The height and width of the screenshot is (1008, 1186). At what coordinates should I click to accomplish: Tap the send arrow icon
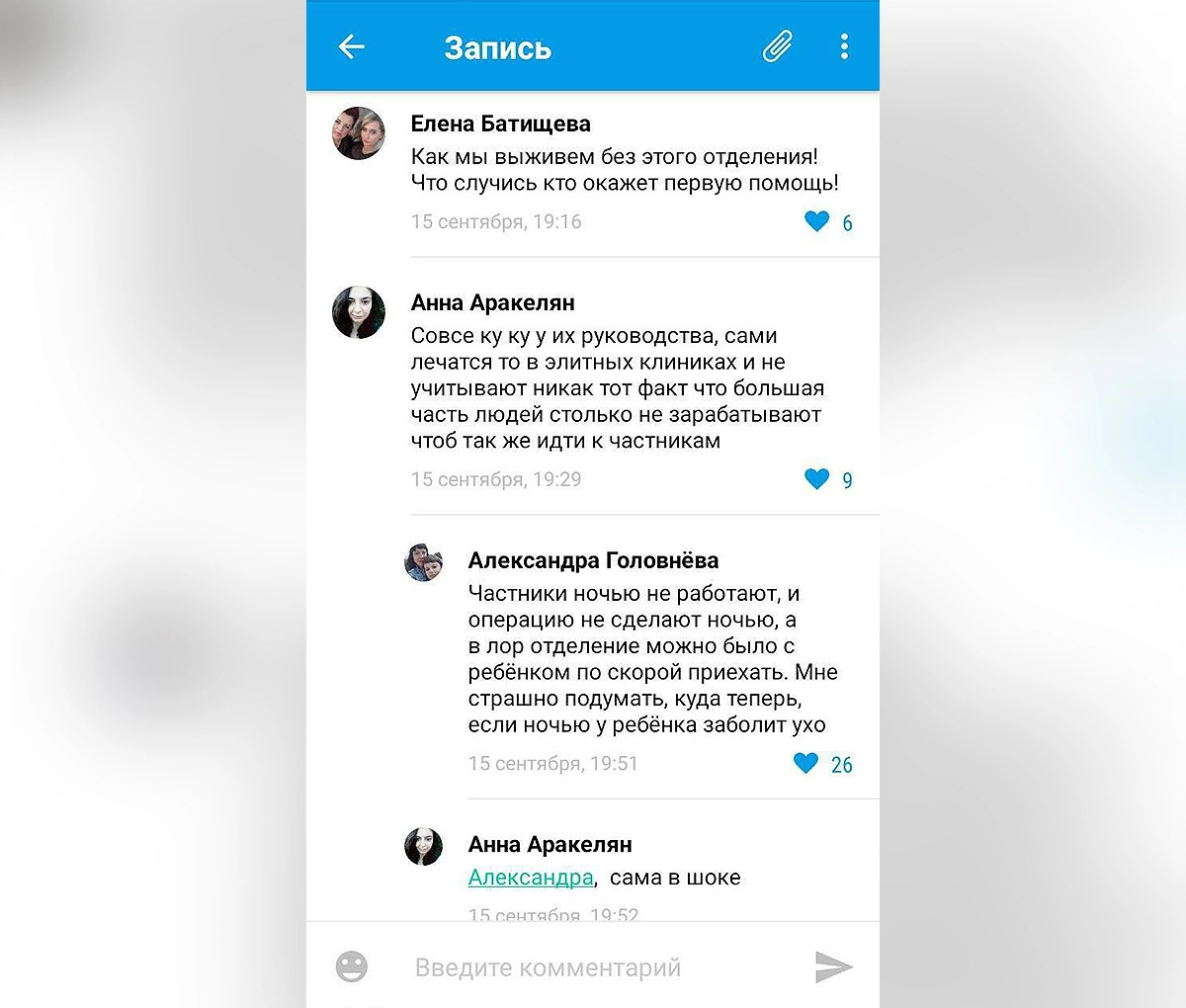[833, 966]
